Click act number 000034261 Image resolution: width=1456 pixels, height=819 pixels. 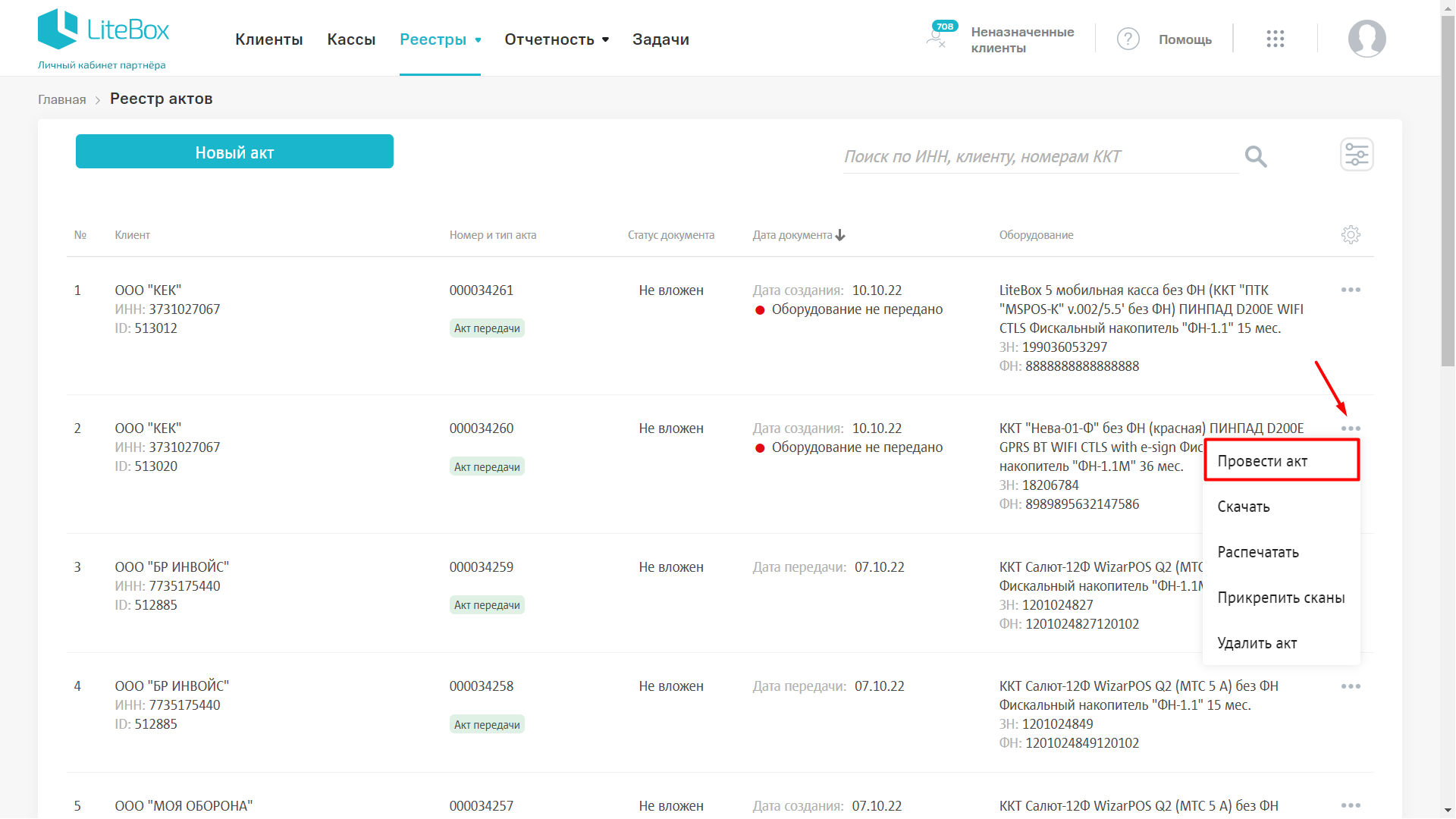(482, 290)
